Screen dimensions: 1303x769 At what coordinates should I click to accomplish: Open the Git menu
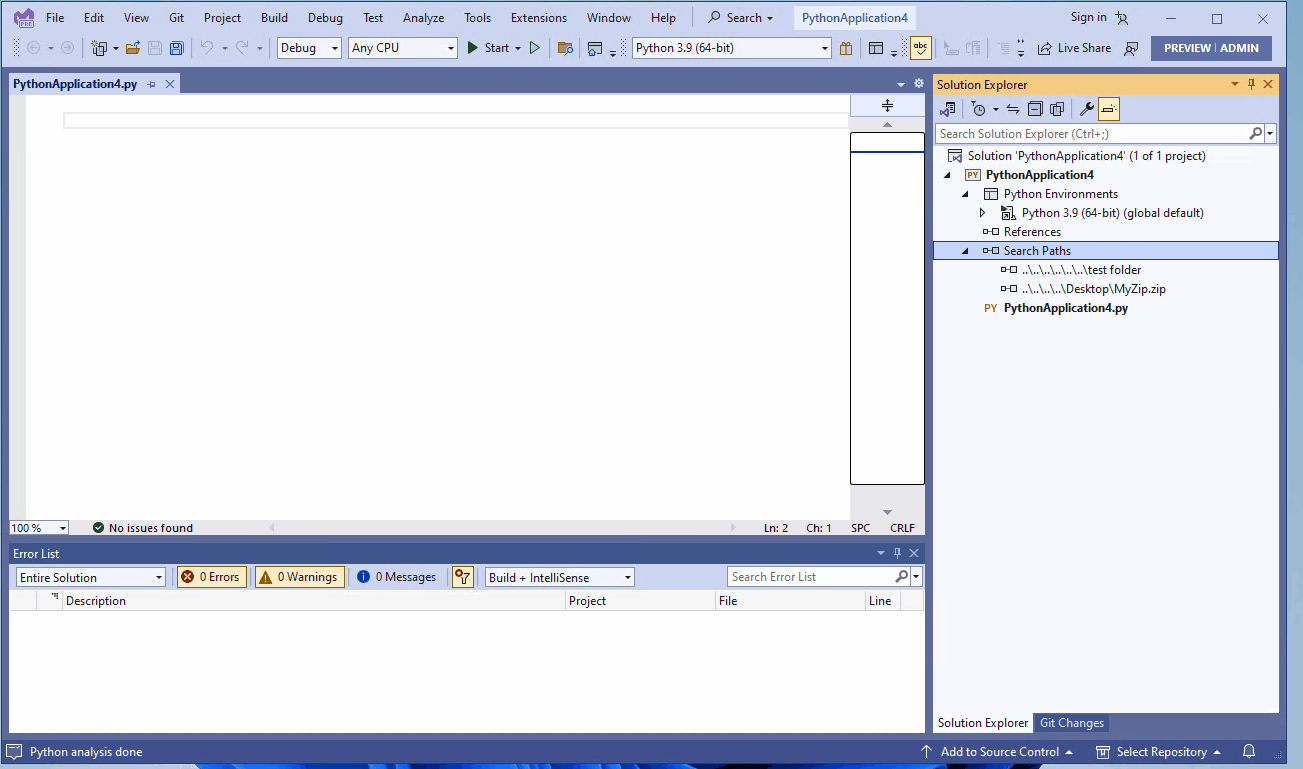click(x=176, y=16)
